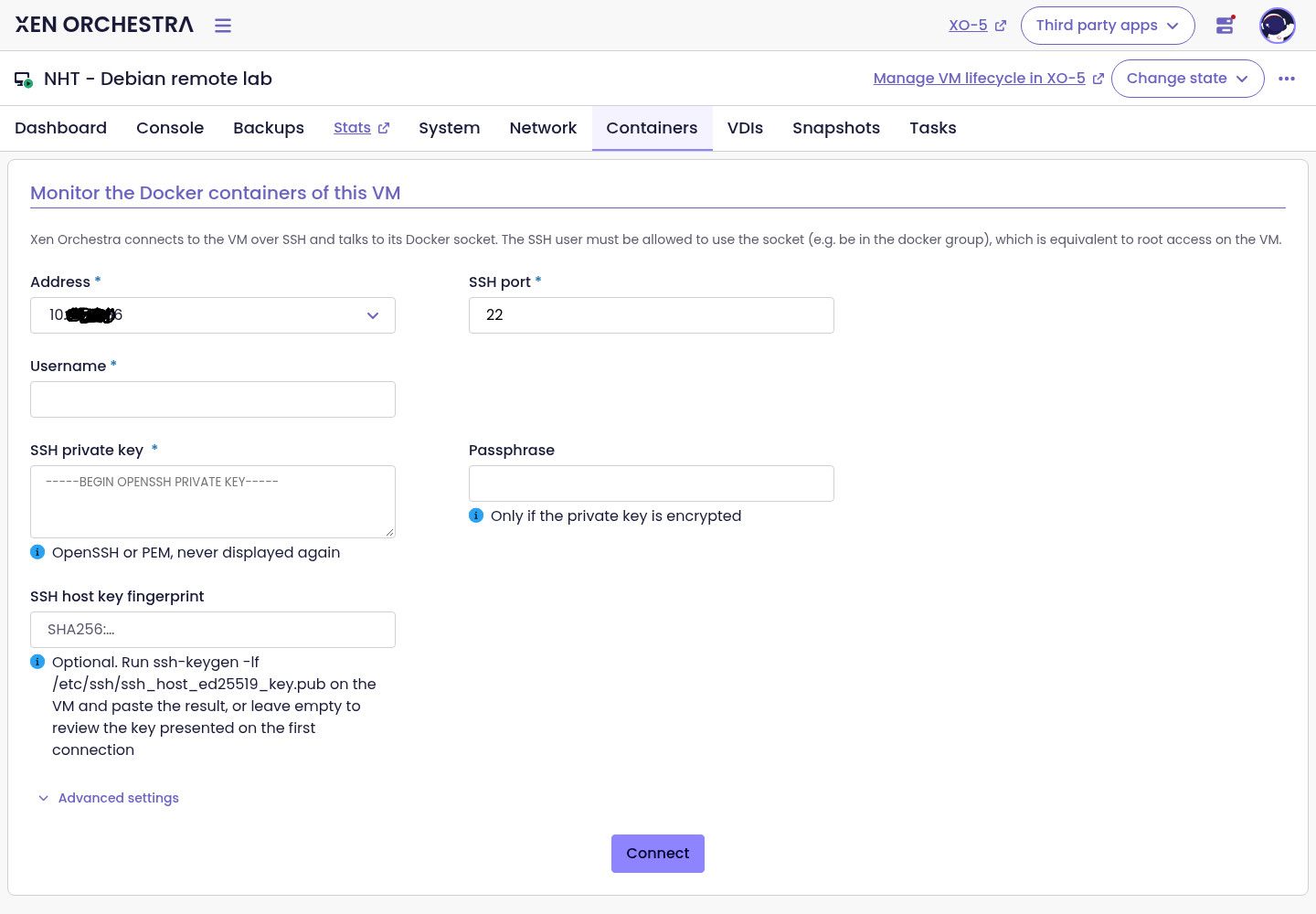Screen dimensions: 1316x914
Task: Click info icon beside OpenSSH or PEM hint
Action: pos(37,552)
